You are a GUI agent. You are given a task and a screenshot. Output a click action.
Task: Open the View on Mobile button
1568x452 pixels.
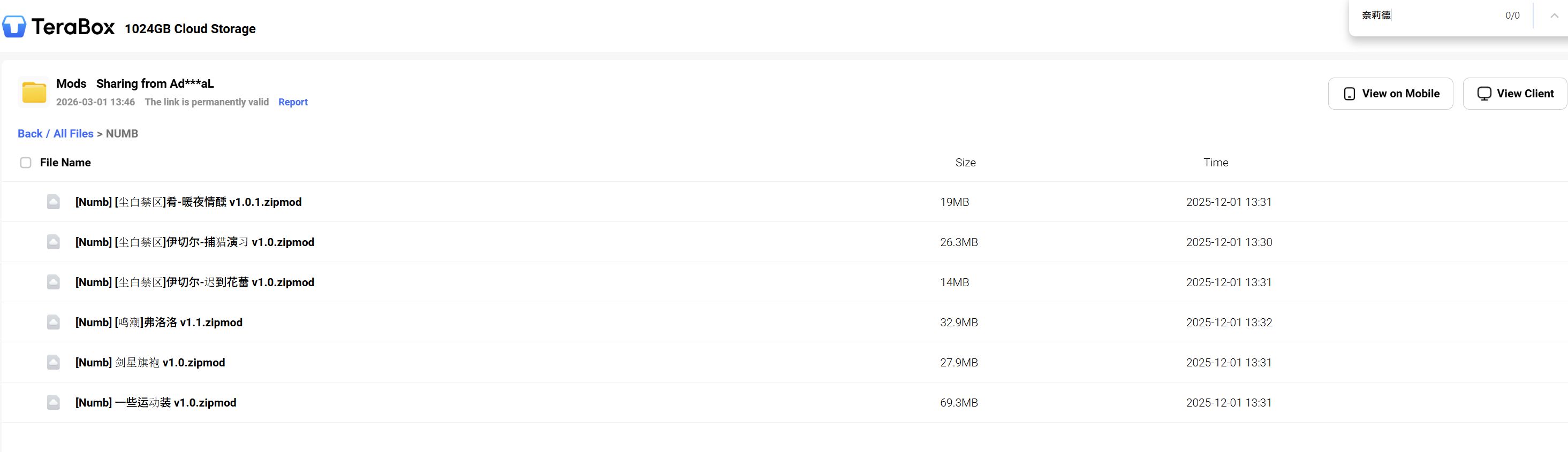pyautogui.click(x=1390, y=94)
